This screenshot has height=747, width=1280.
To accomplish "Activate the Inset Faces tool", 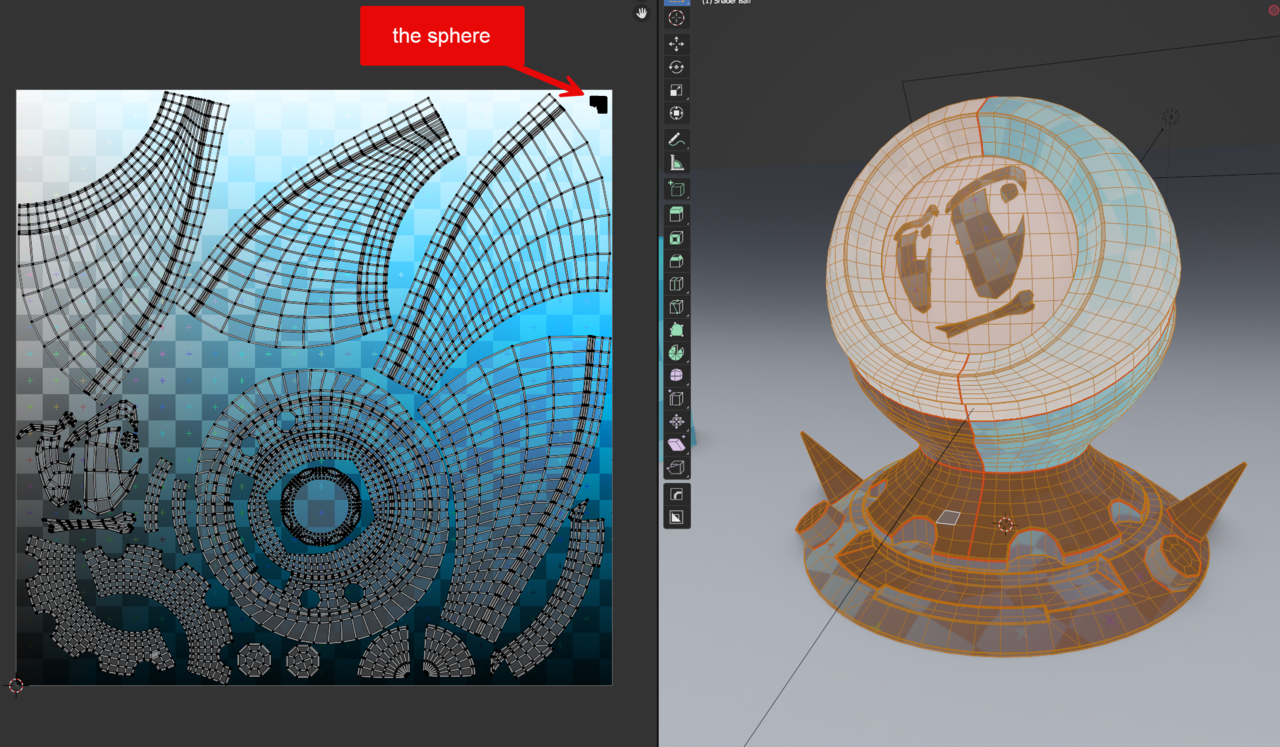I will coord(677,238).
